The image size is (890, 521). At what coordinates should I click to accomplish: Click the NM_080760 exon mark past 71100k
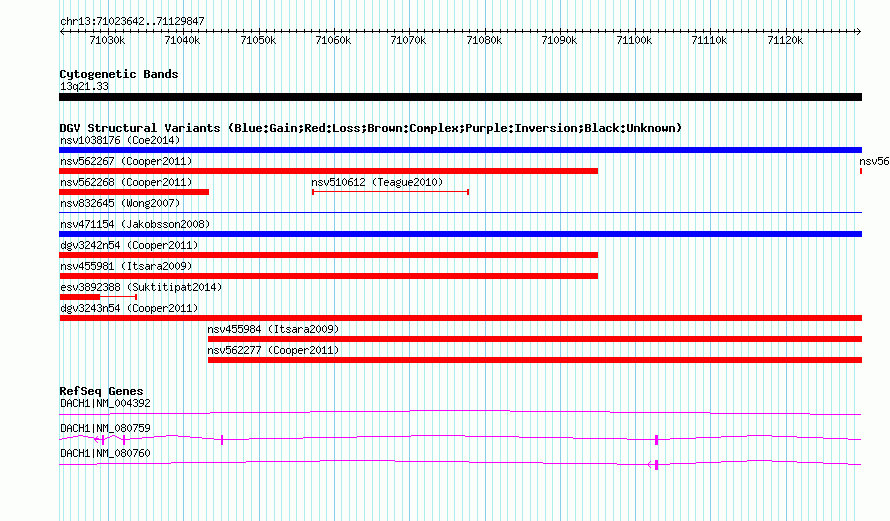point(657,465)
